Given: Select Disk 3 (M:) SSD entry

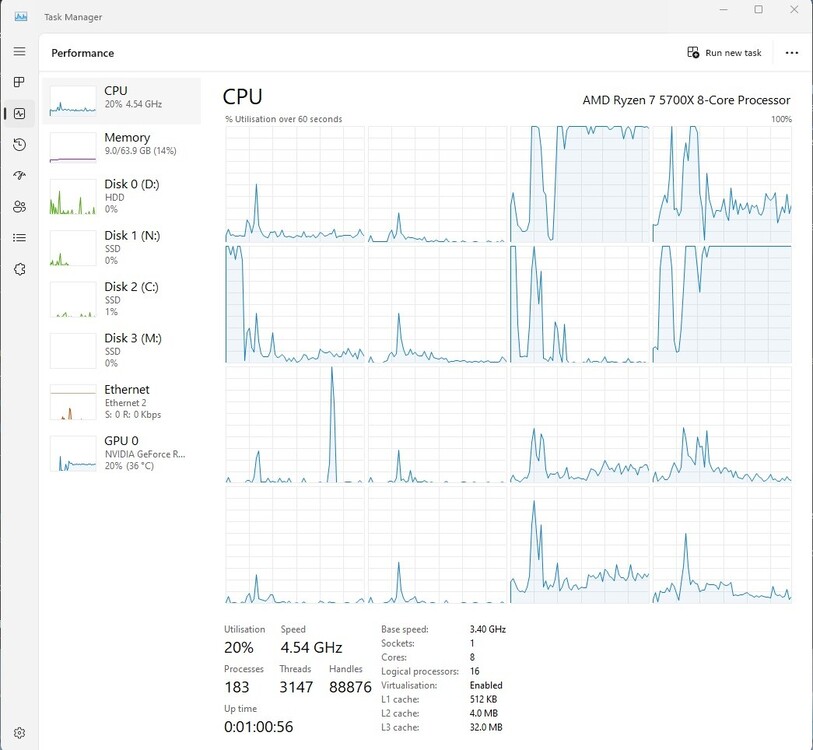Looking at the screenshot, I should (122, 351).
